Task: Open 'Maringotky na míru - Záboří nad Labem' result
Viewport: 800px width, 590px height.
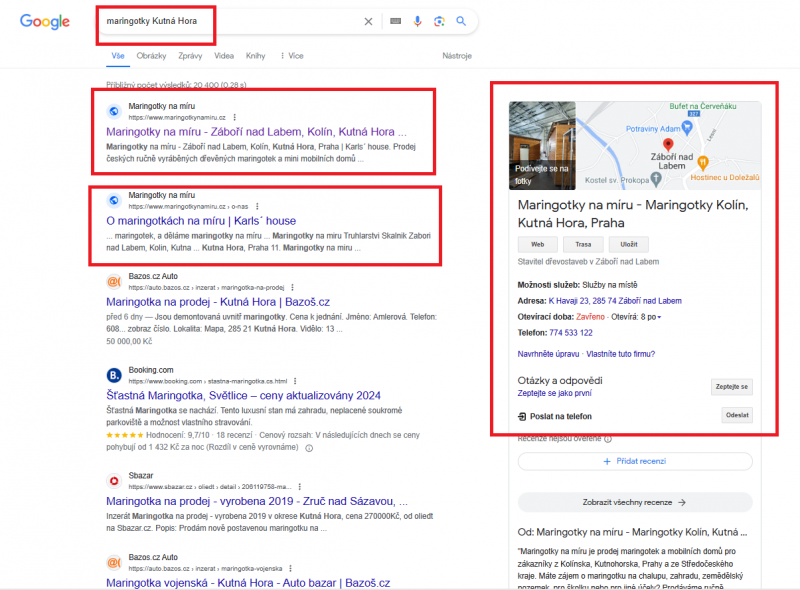Action: click(257, 132)
